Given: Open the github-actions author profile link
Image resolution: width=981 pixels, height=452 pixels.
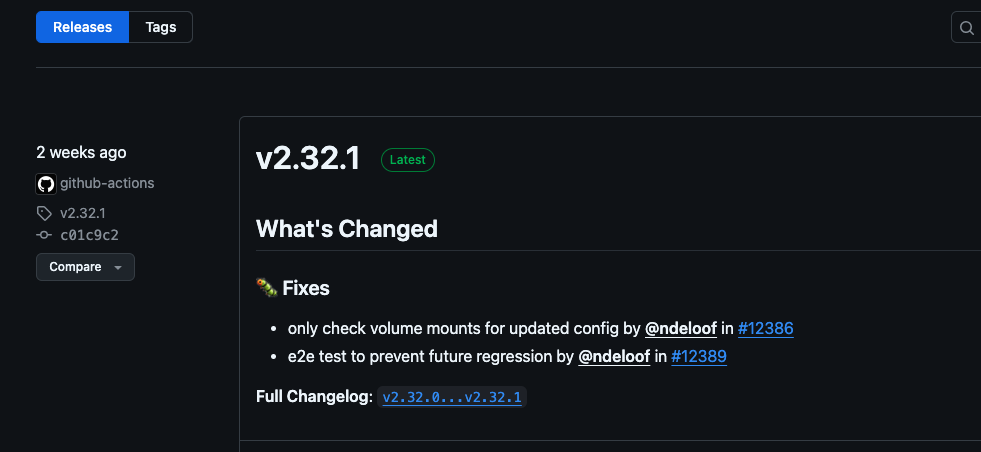Looking at the screenshot, I should [107, 183].
